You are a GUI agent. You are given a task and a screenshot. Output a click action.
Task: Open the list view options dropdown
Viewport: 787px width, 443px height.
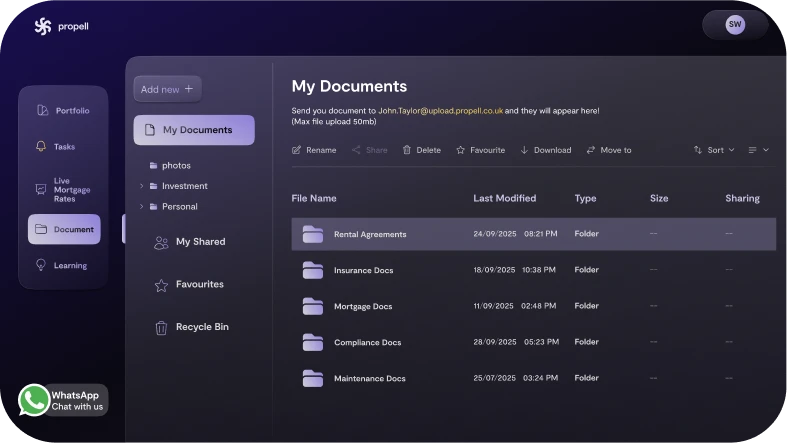click(758, 150)
